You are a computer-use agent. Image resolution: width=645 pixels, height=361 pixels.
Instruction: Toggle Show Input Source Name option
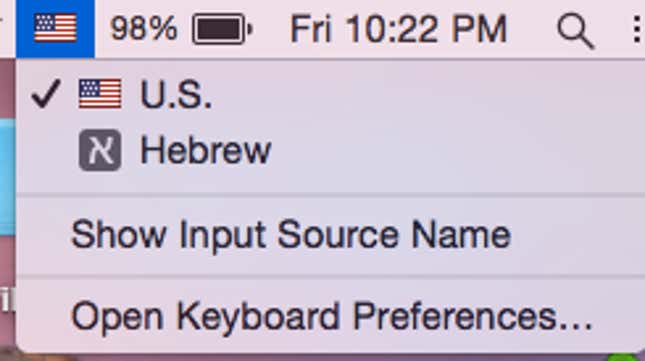[330, 235]
